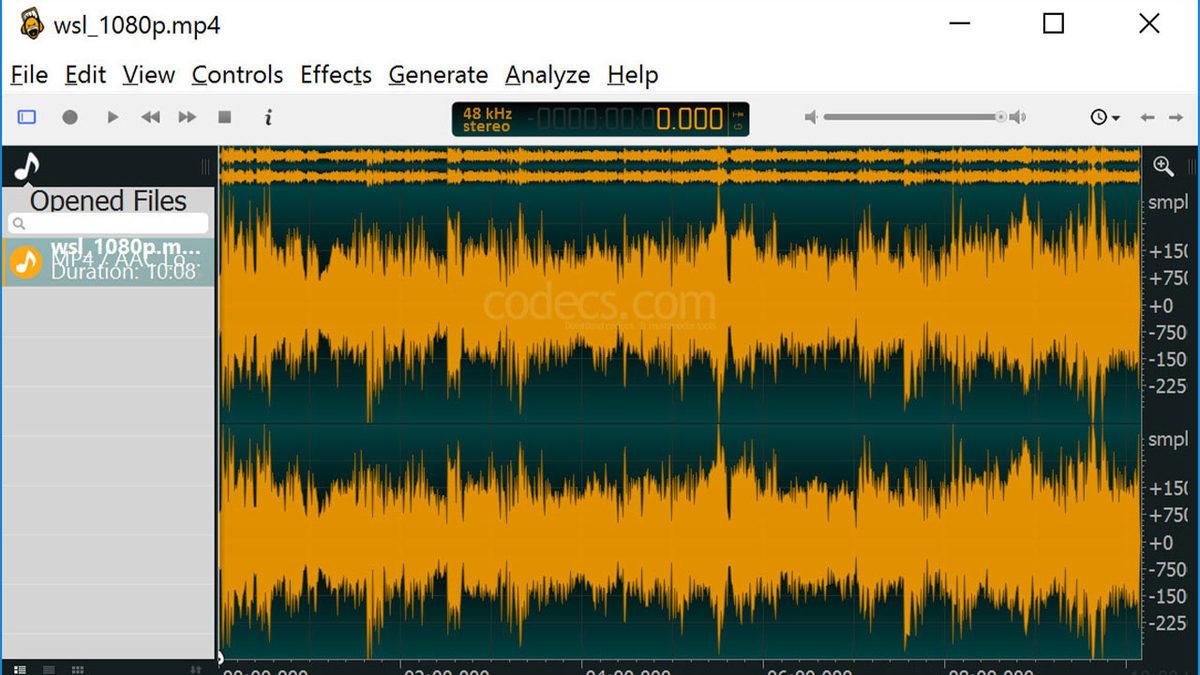Select the Stop playback icon

pyautogui.click(x=227, y=117)
